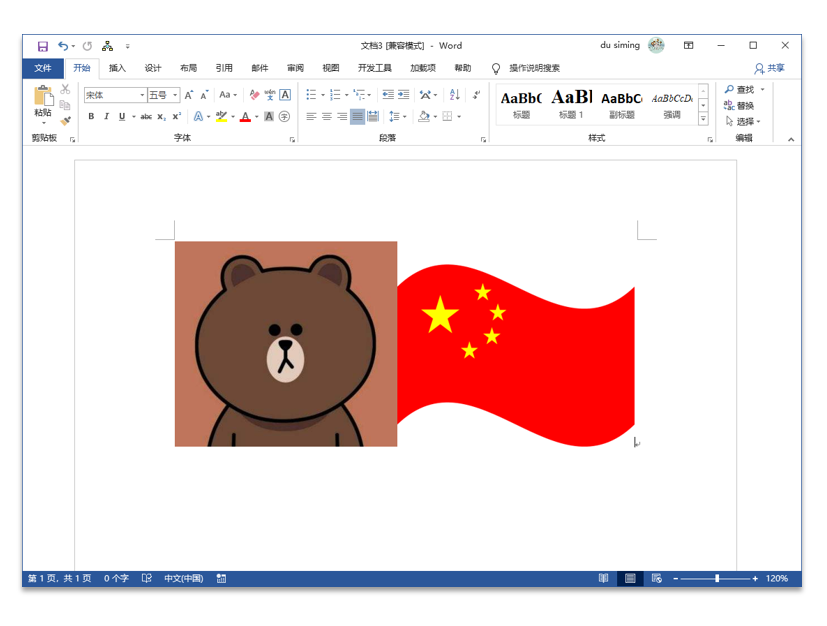Apply the 标题 1 heading style
The image size is (827, 626).
click(x=571, y=104)
